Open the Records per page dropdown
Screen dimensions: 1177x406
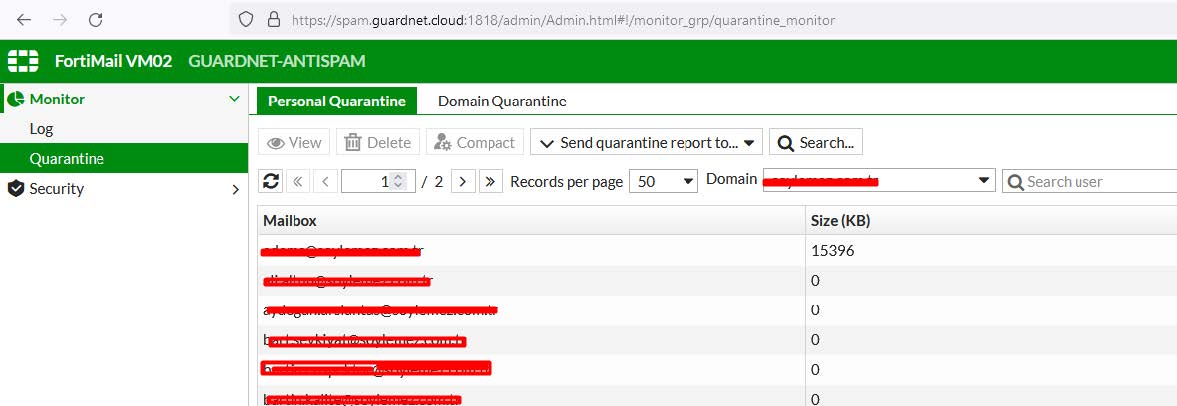[x=662, y=181]
